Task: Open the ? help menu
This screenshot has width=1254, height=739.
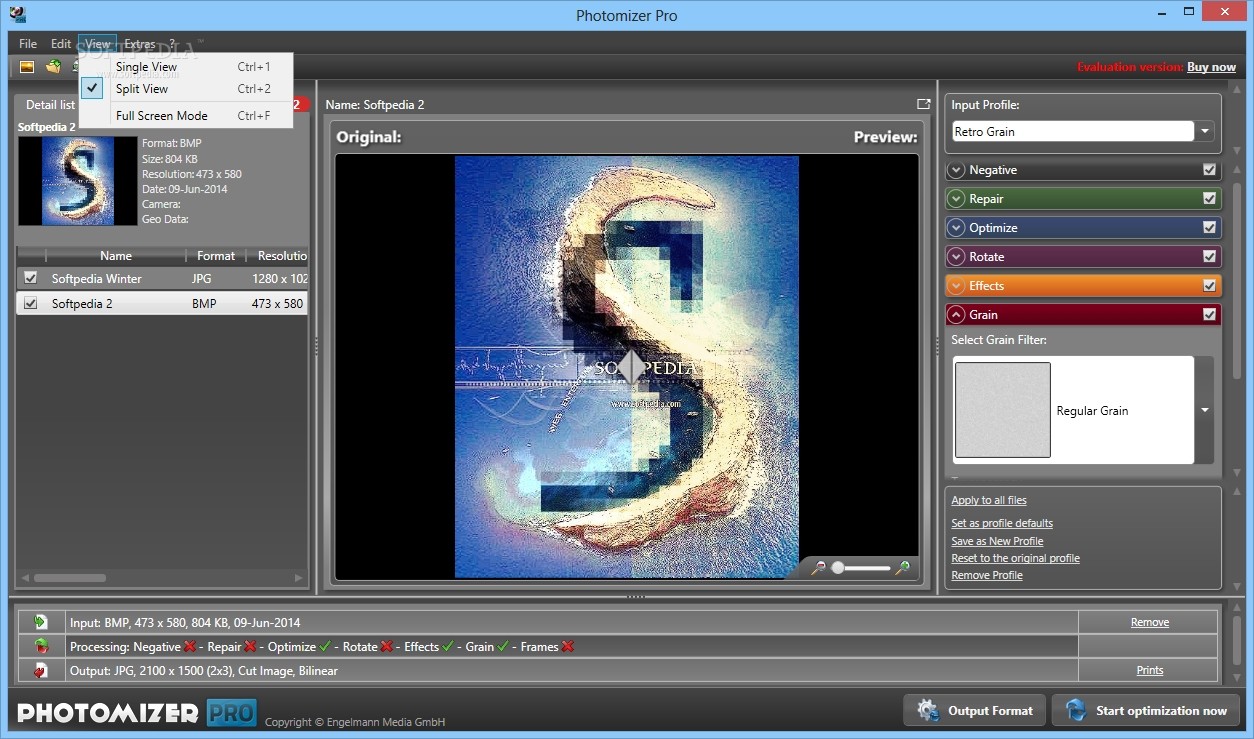Action: click(172, 44)
